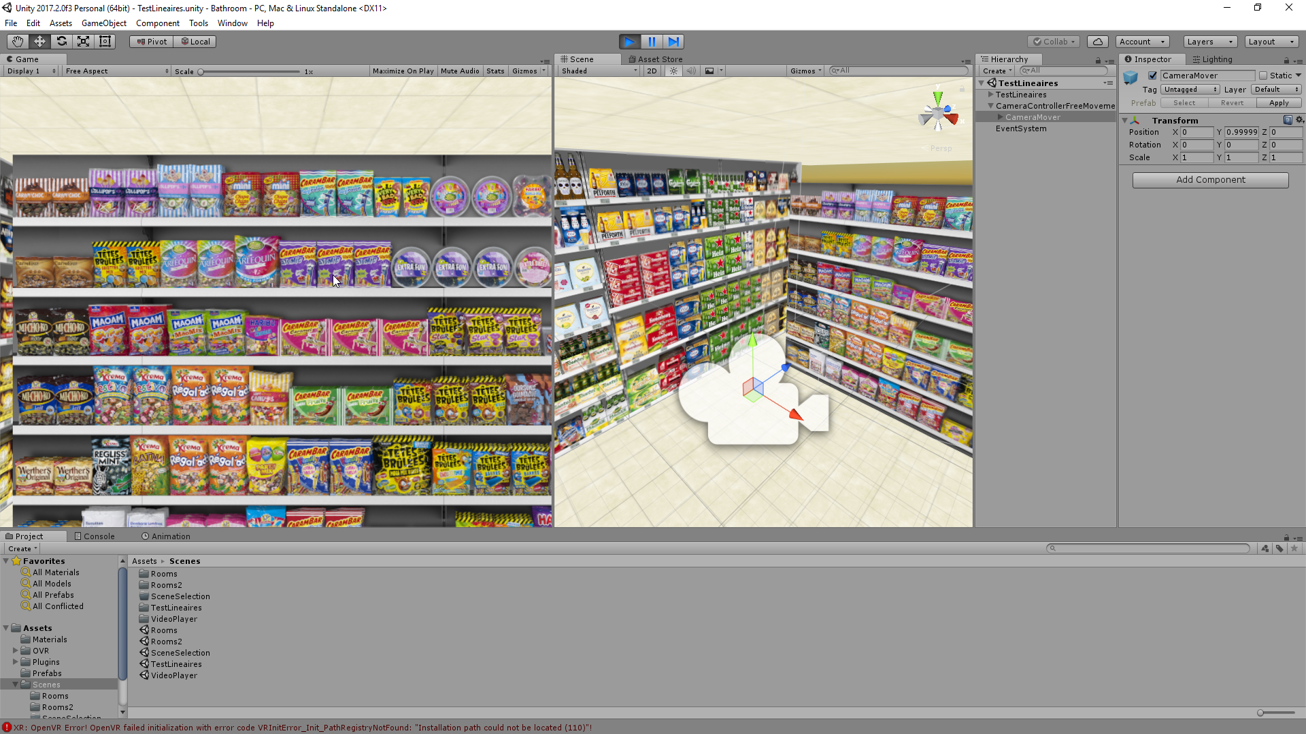Switch to the Console tab
This screenshot has width=1306, height=734.
(x=94, y=536)
